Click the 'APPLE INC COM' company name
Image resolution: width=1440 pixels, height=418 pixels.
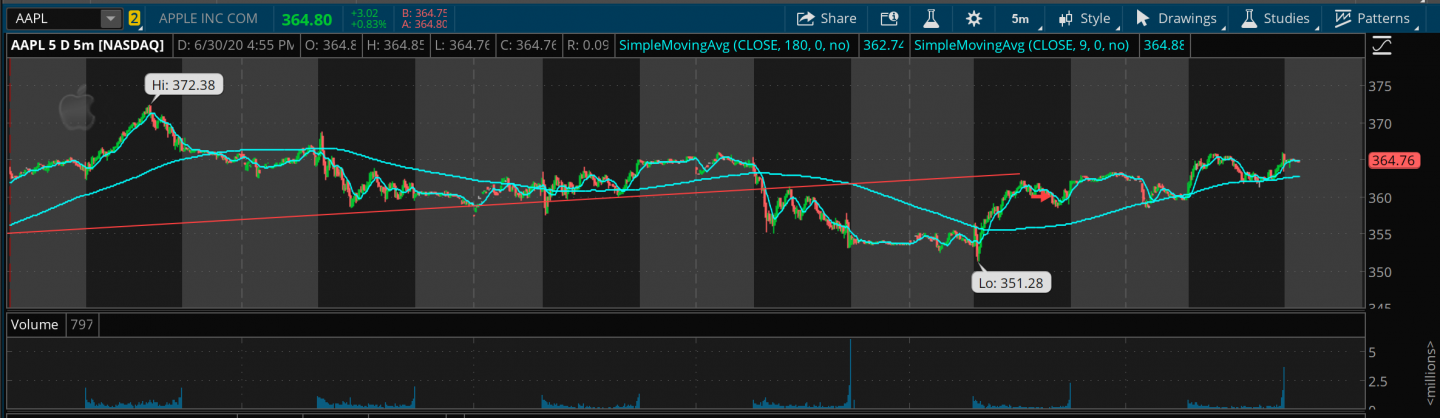click(207, 18)
